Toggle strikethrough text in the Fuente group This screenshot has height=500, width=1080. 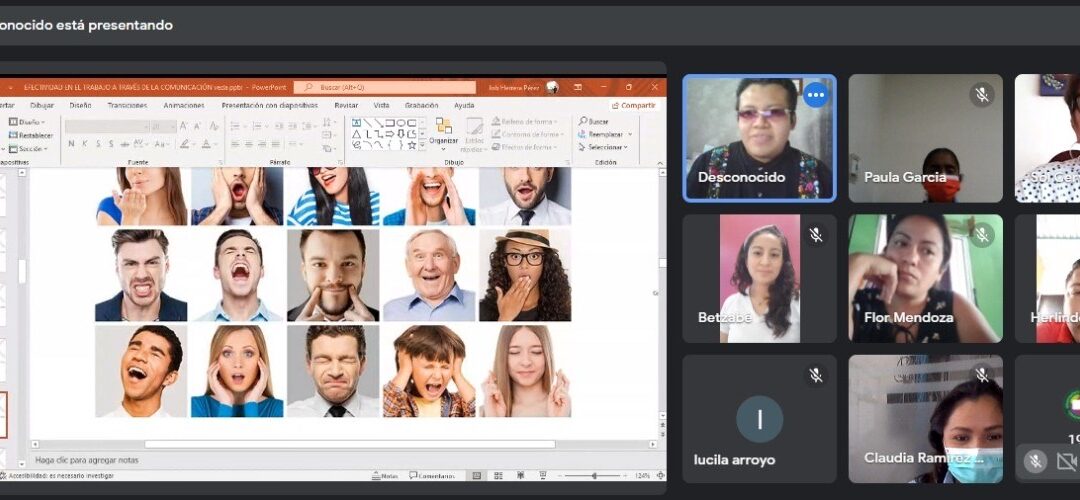(125, 144)
